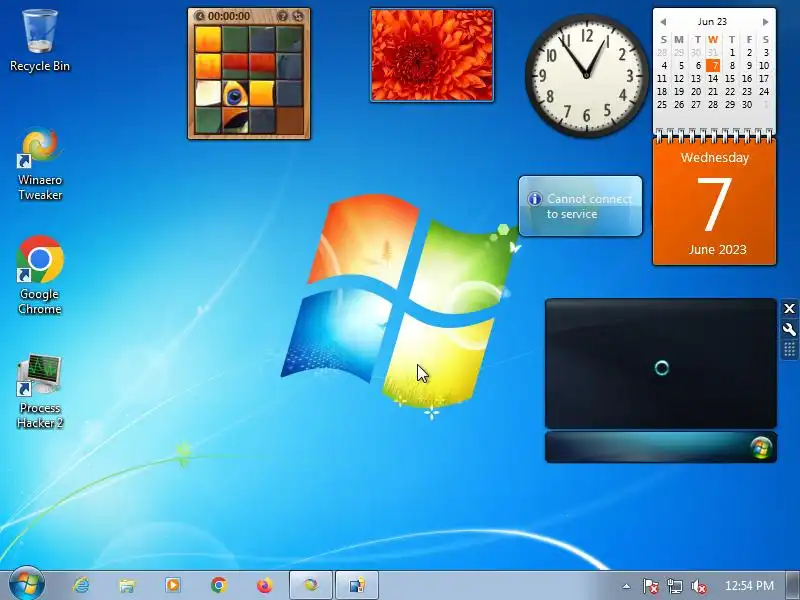Screen dimensions: 800x600
Task: Switch to the gadgets window taskbar button
Action: tap(357, 585)
